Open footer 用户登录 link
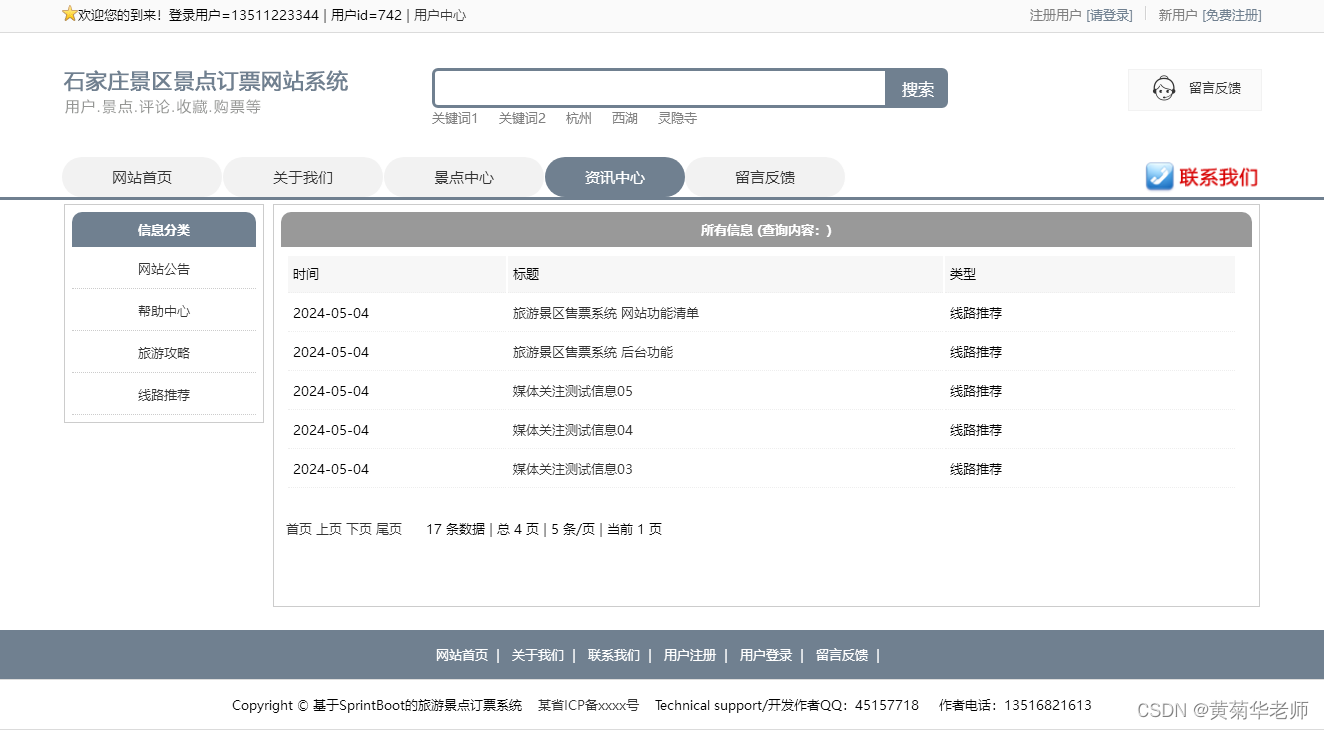 click(766, 655)
